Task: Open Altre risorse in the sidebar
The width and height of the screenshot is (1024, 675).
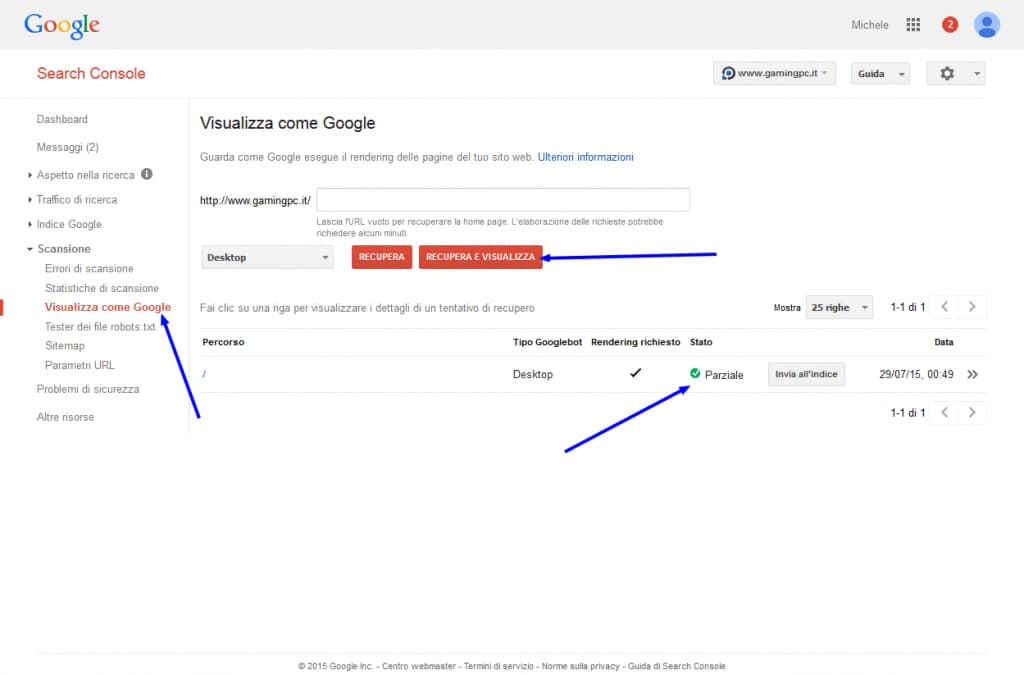Action: (x=65, y=417)
